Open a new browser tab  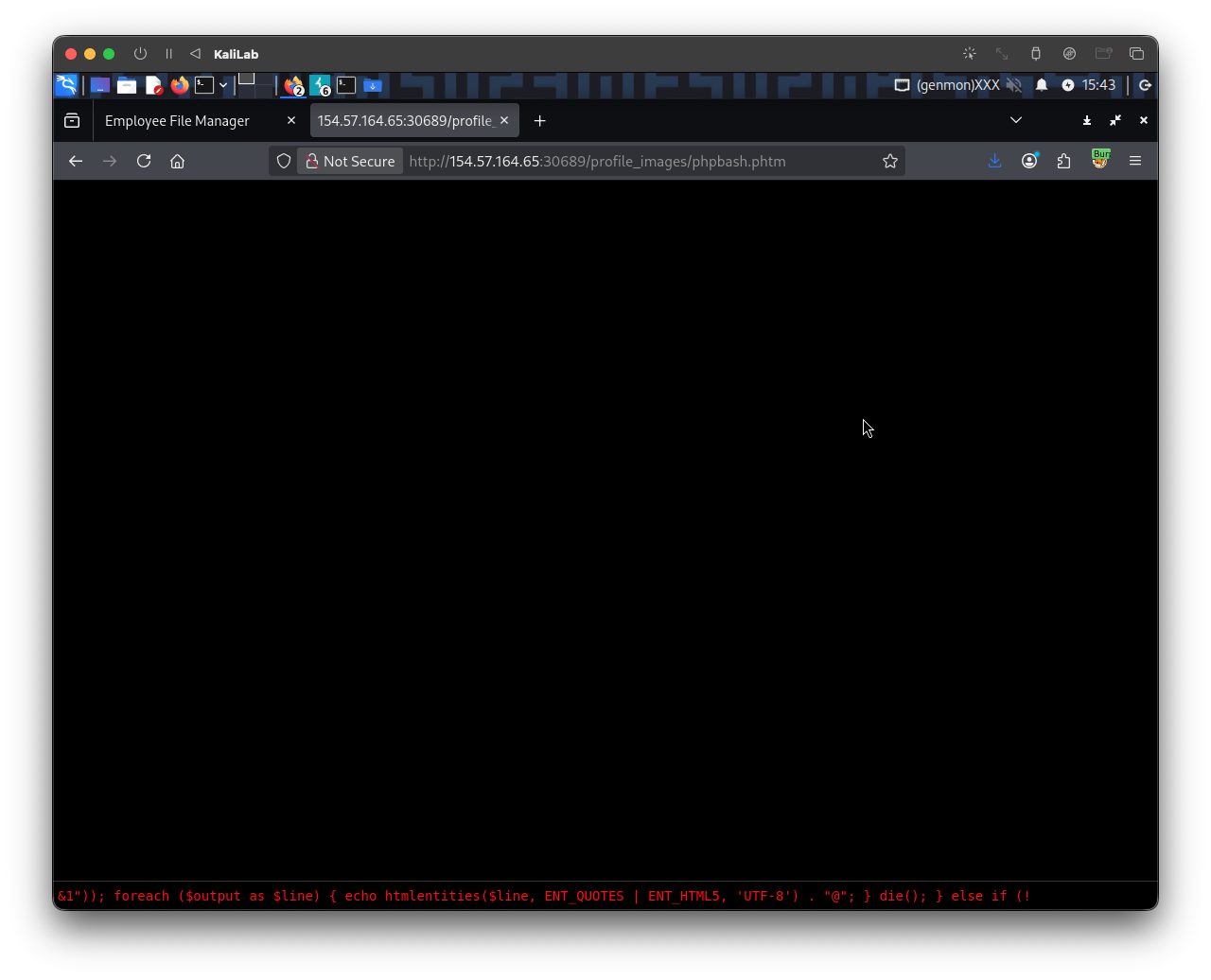click(539, 121)
